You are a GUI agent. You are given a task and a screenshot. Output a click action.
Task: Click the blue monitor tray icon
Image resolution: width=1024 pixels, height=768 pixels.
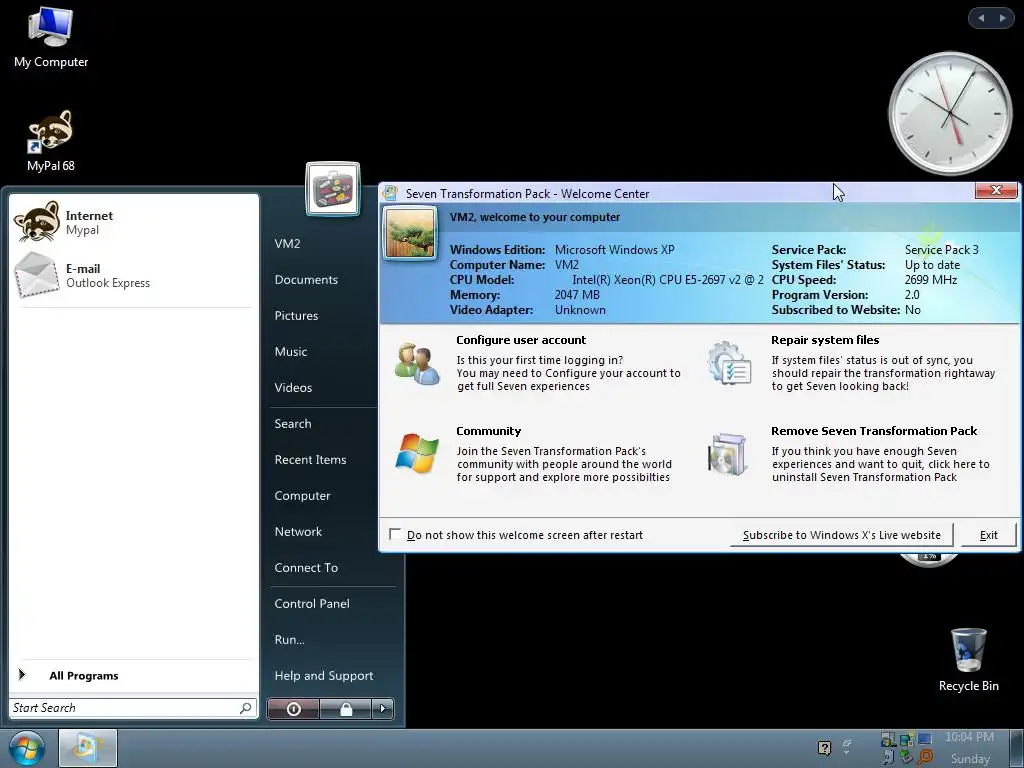pos(925,739)
